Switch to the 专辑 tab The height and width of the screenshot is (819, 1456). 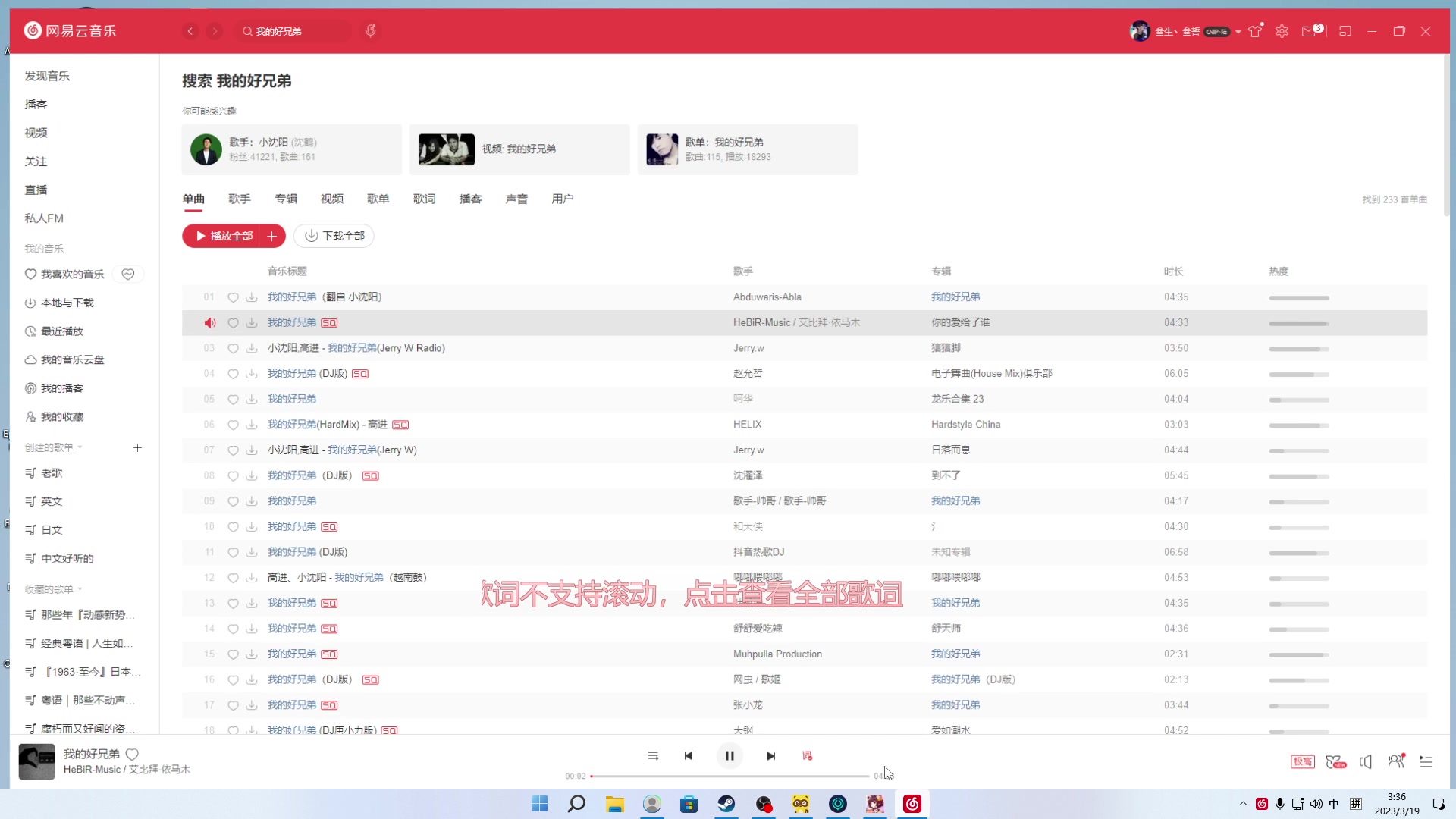(x=286, y=199)
